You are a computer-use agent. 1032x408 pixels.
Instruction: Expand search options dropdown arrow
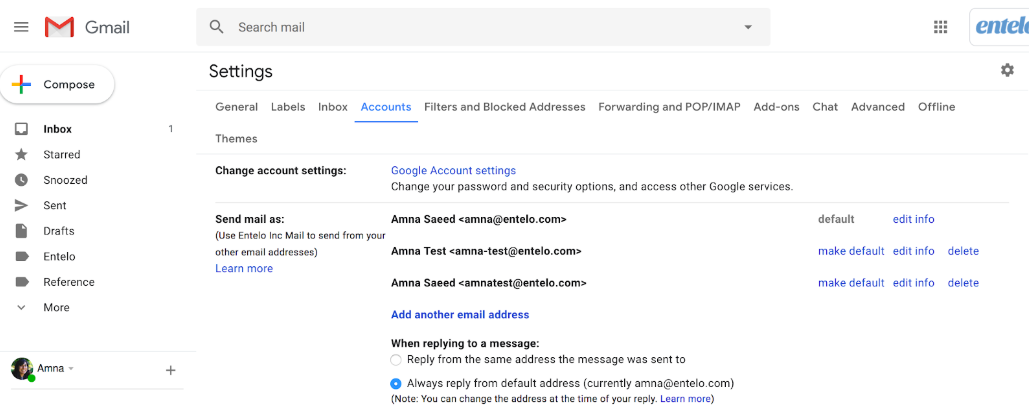point(748,28)
